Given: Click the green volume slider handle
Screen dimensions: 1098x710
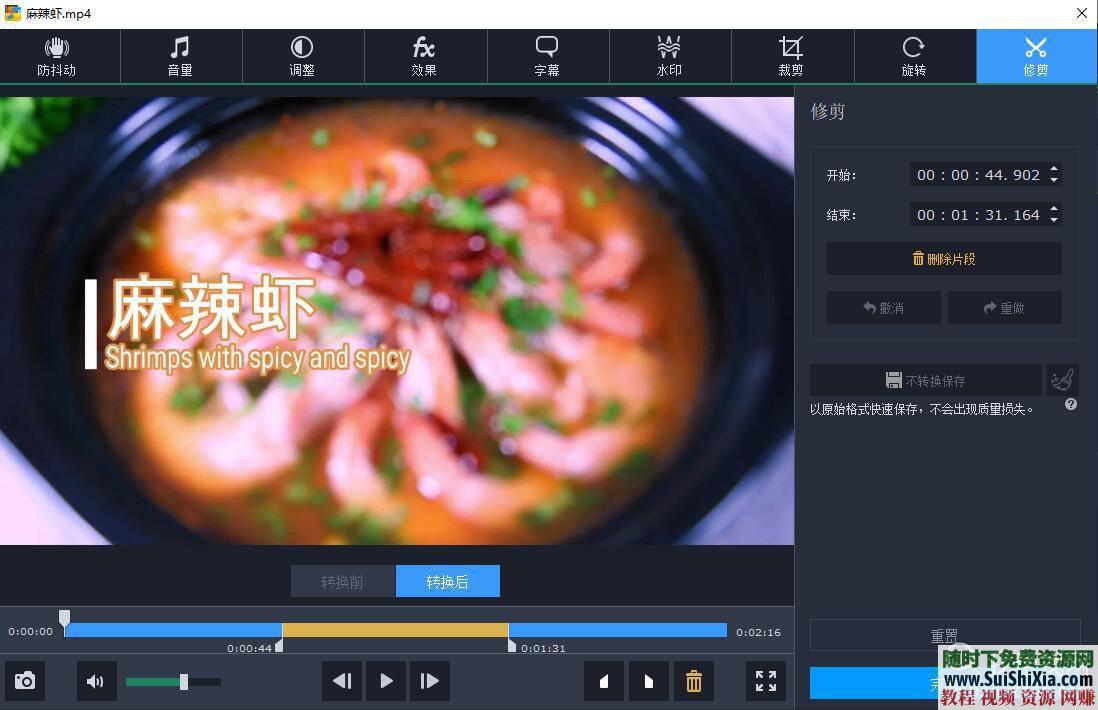Looking at the screenshot, I should click(183, 682).
